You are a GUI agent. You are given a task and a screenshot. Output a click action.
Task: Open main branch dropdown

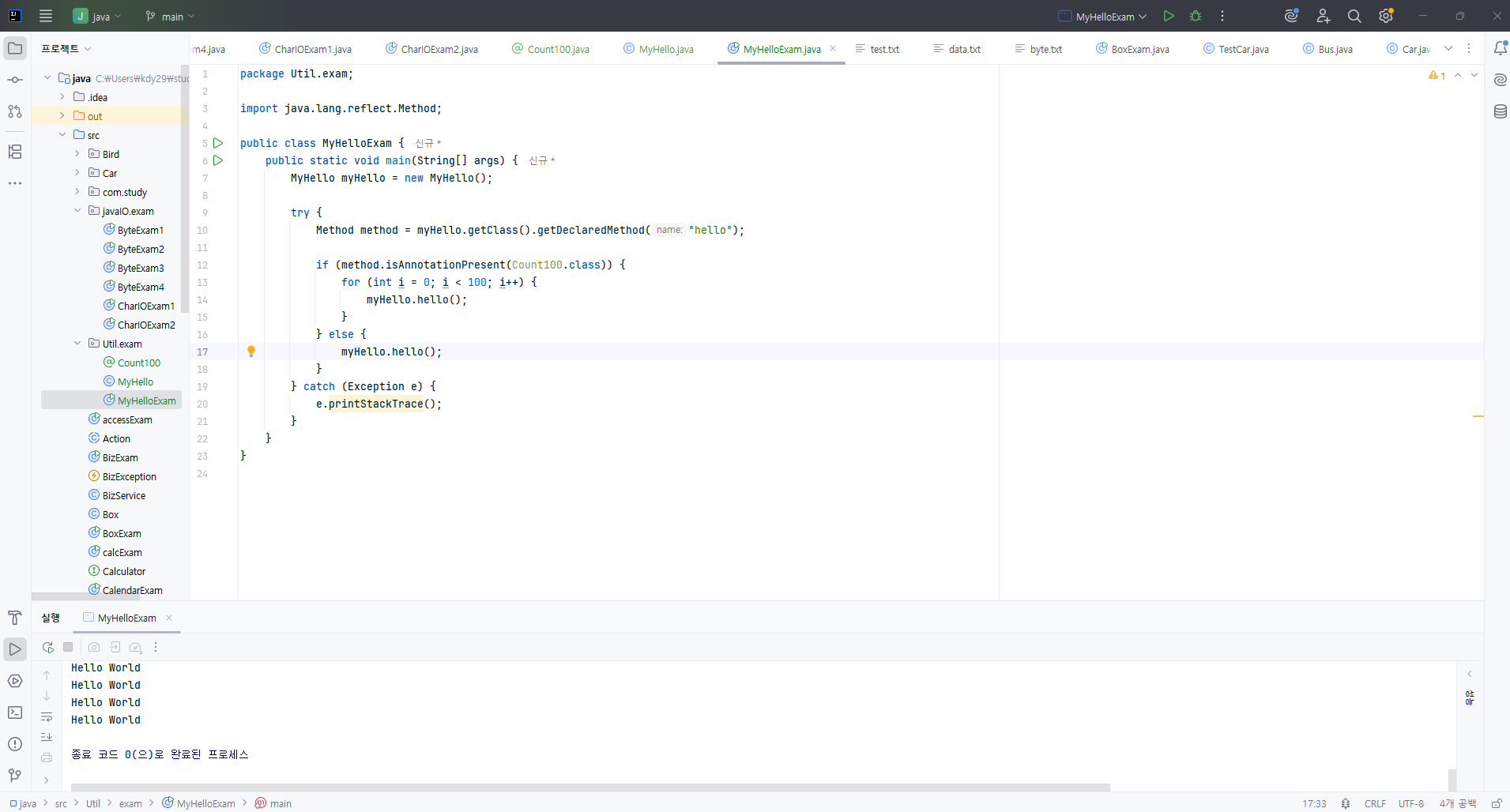(170, 16)
